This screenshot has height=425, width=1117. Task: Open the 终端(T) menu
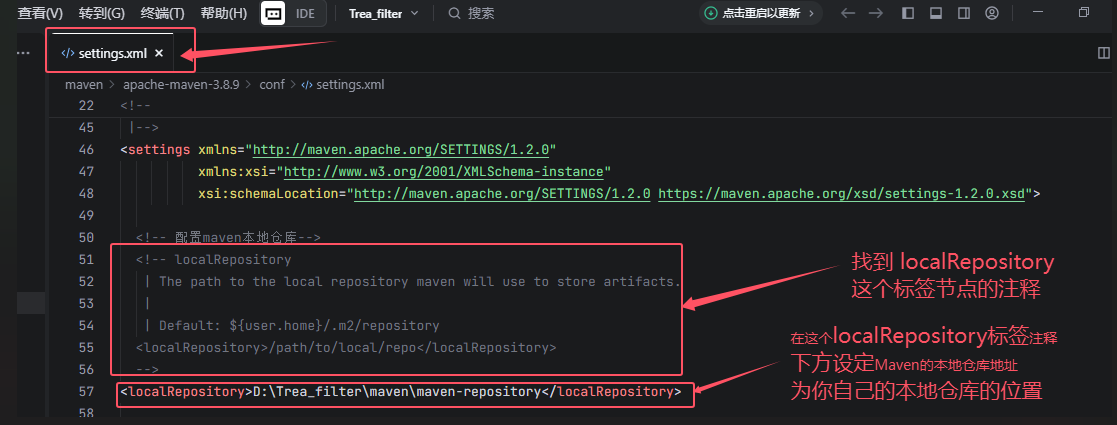coord(162,14)
